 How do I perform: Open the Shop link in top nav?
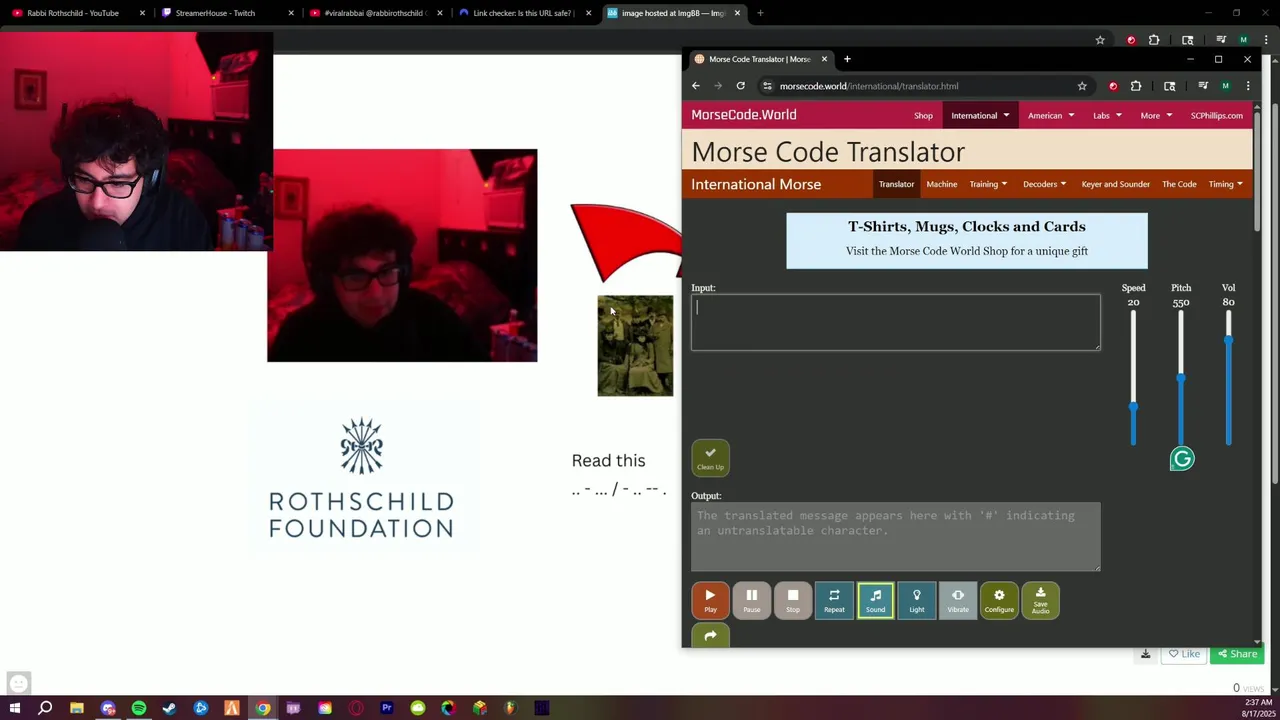(923, 115)
